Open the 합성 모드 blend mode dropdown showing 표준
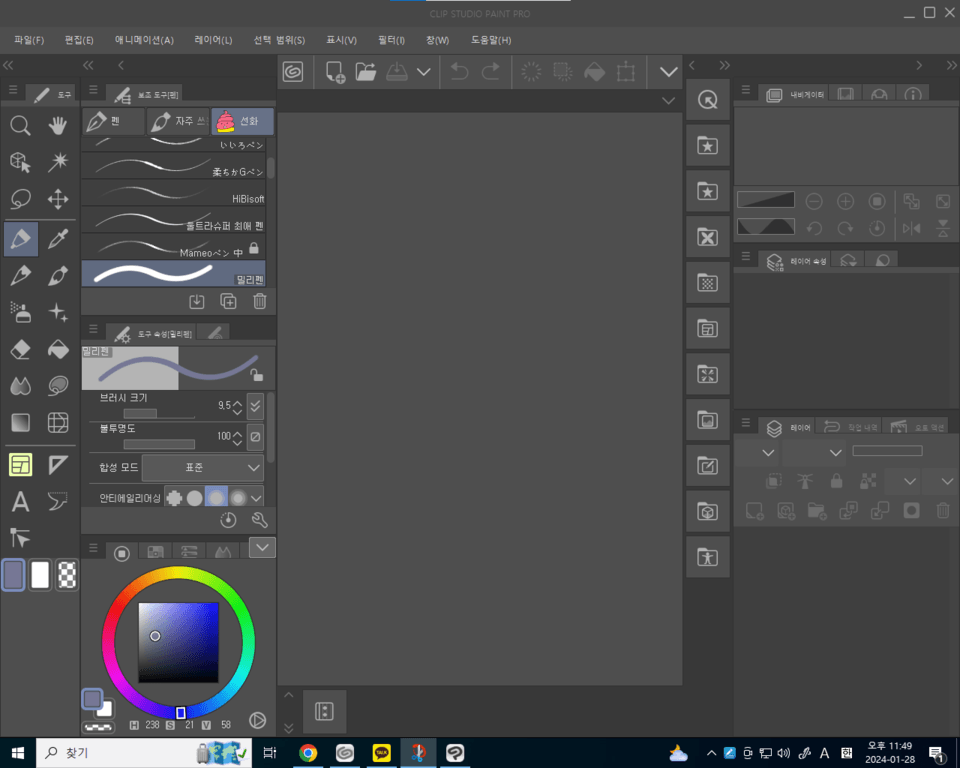Image resolution: width=960 pixels, height=768 pixels. click(202, 467)
